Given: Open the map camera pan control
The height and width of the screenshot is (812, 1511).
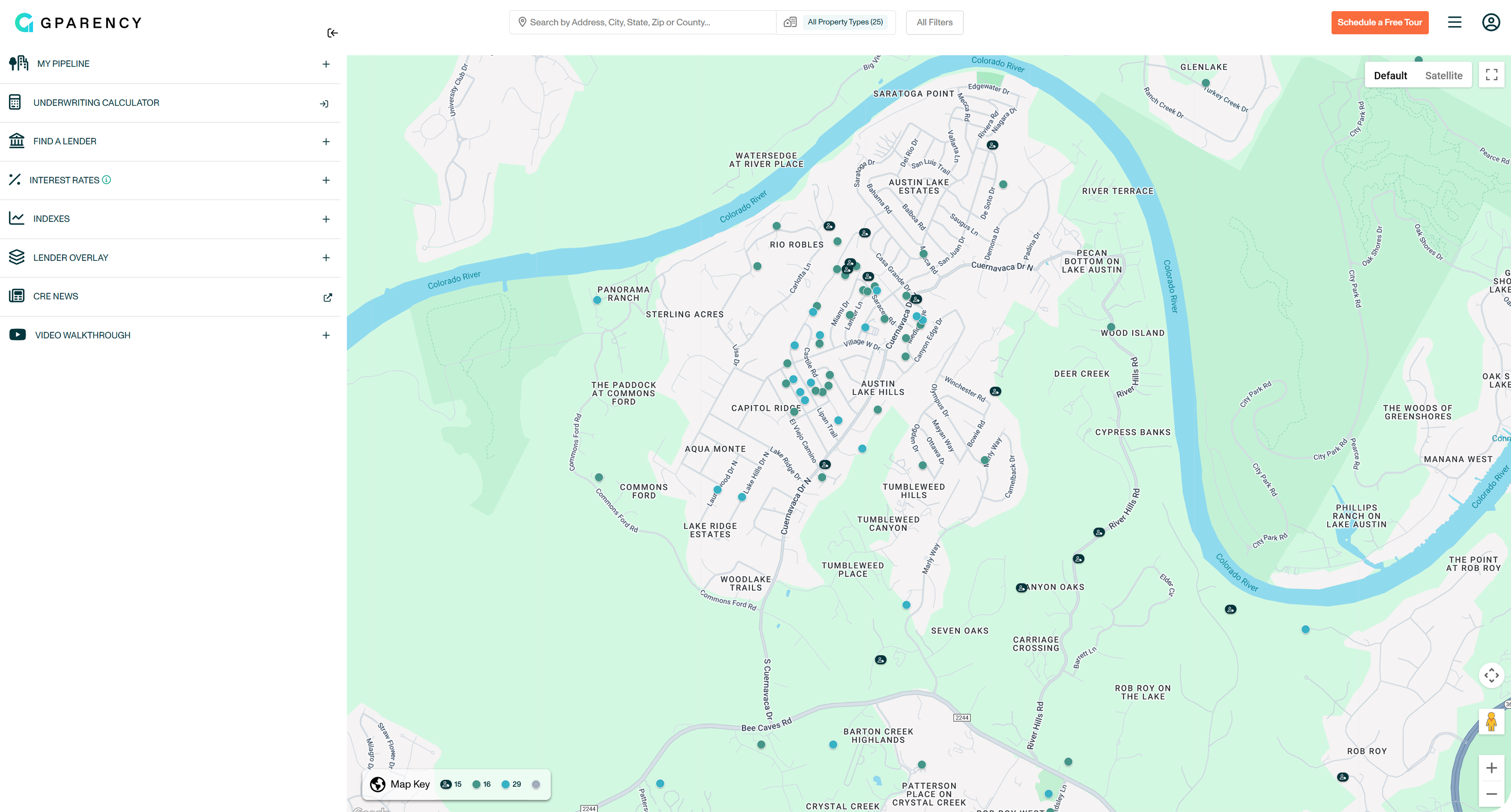Looking at the screenshot, I should tap(1491, 675).
